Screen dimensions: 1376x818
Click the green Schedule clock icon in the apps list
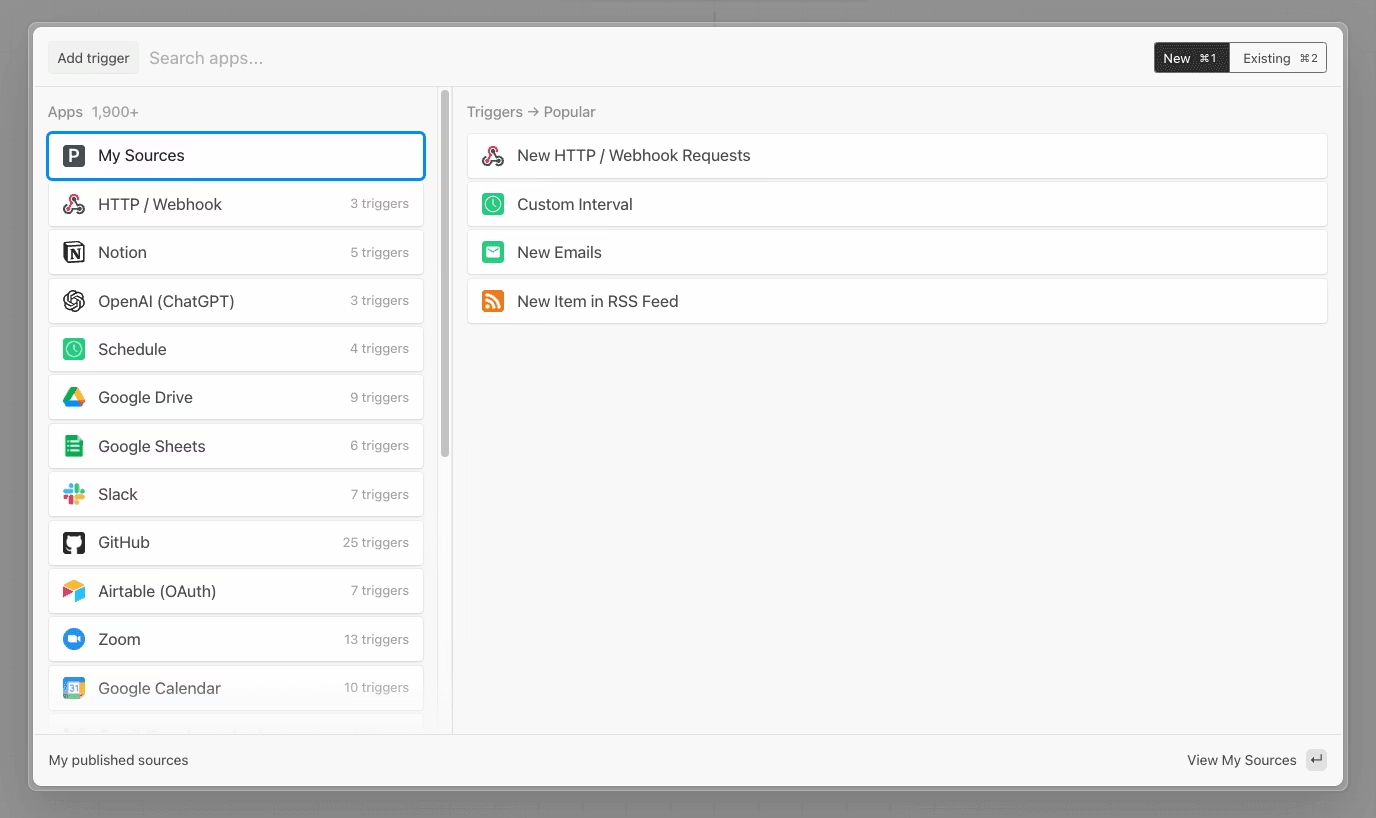[x=74, y=349]
